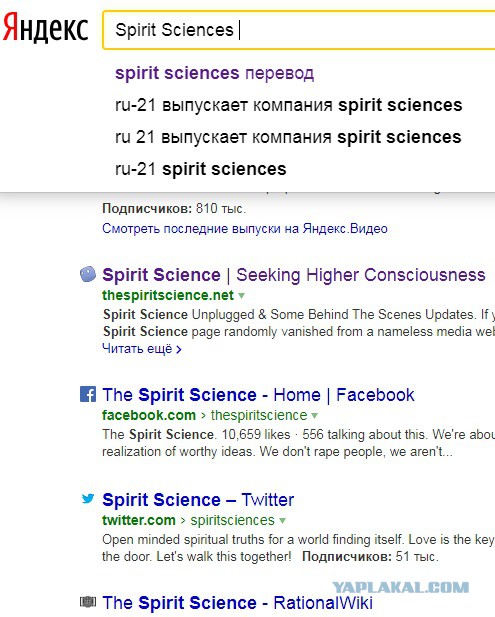Open 'Смотреть последние выпуски на Яндекс.Видео' link

tap(245, 229)
